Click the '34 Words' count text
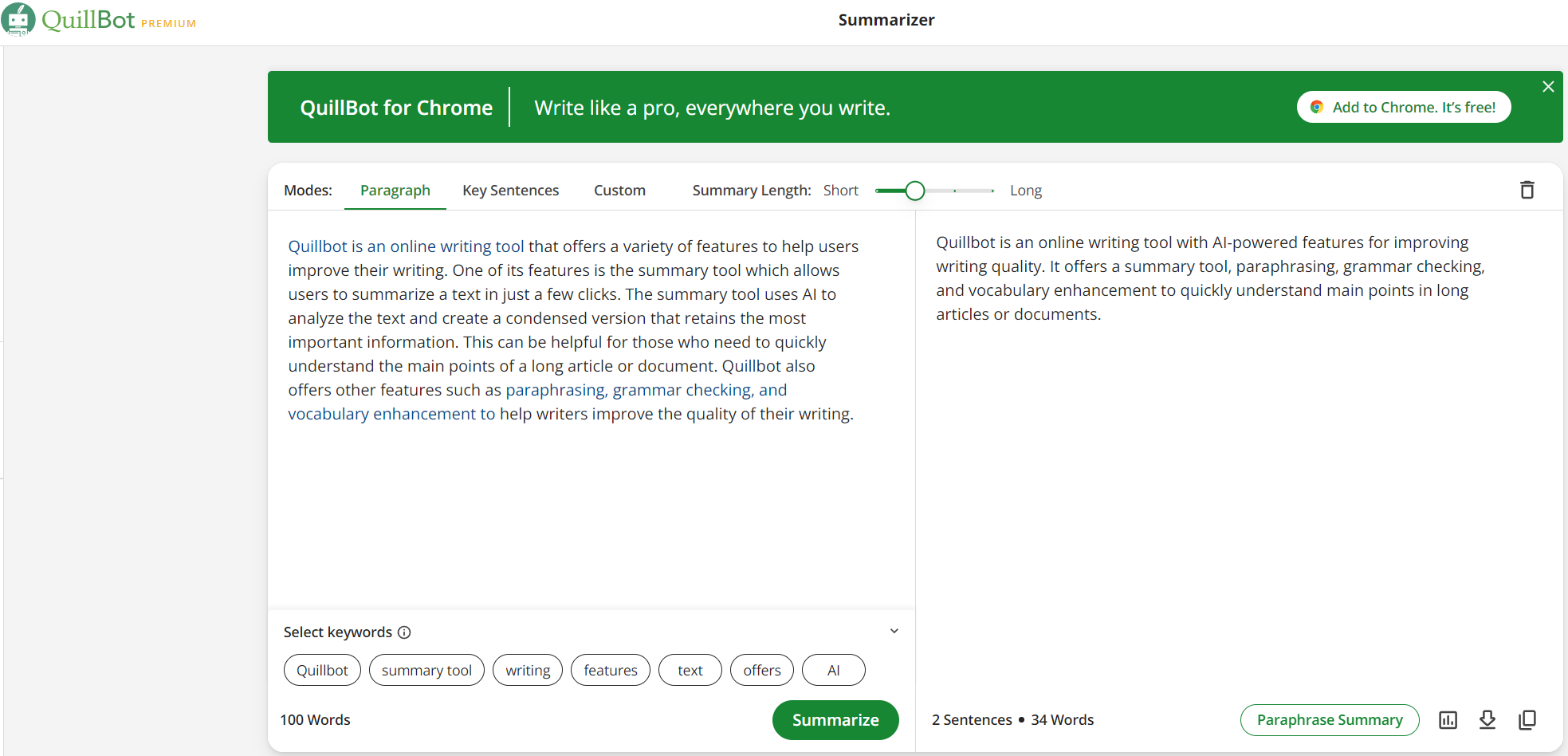The height and width of the screenshot is (756, 1568). pos(1063,720)
